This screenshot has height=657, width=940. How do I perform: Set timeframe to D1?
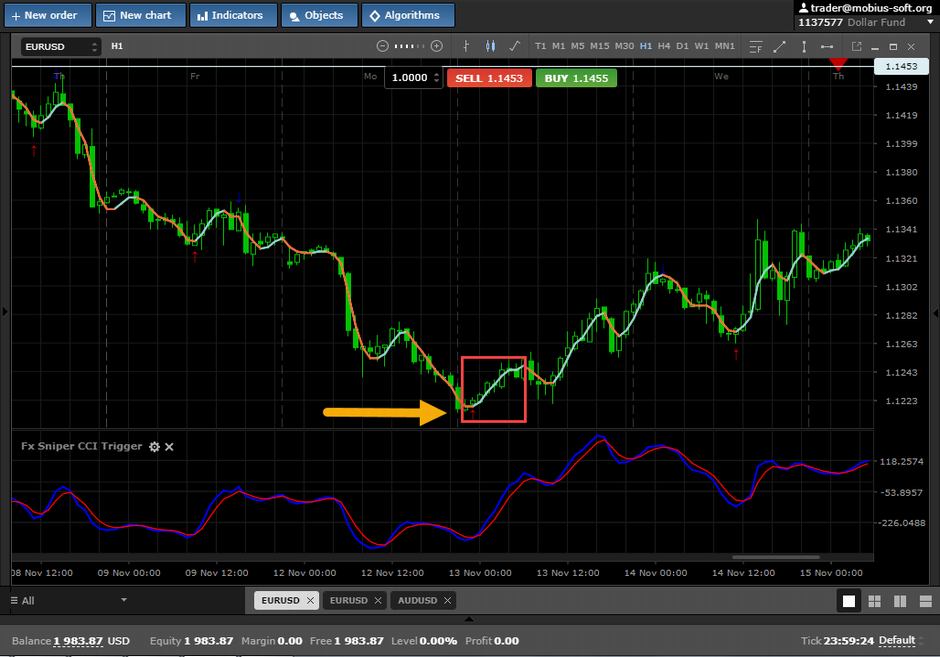click(x=682, y=46)
